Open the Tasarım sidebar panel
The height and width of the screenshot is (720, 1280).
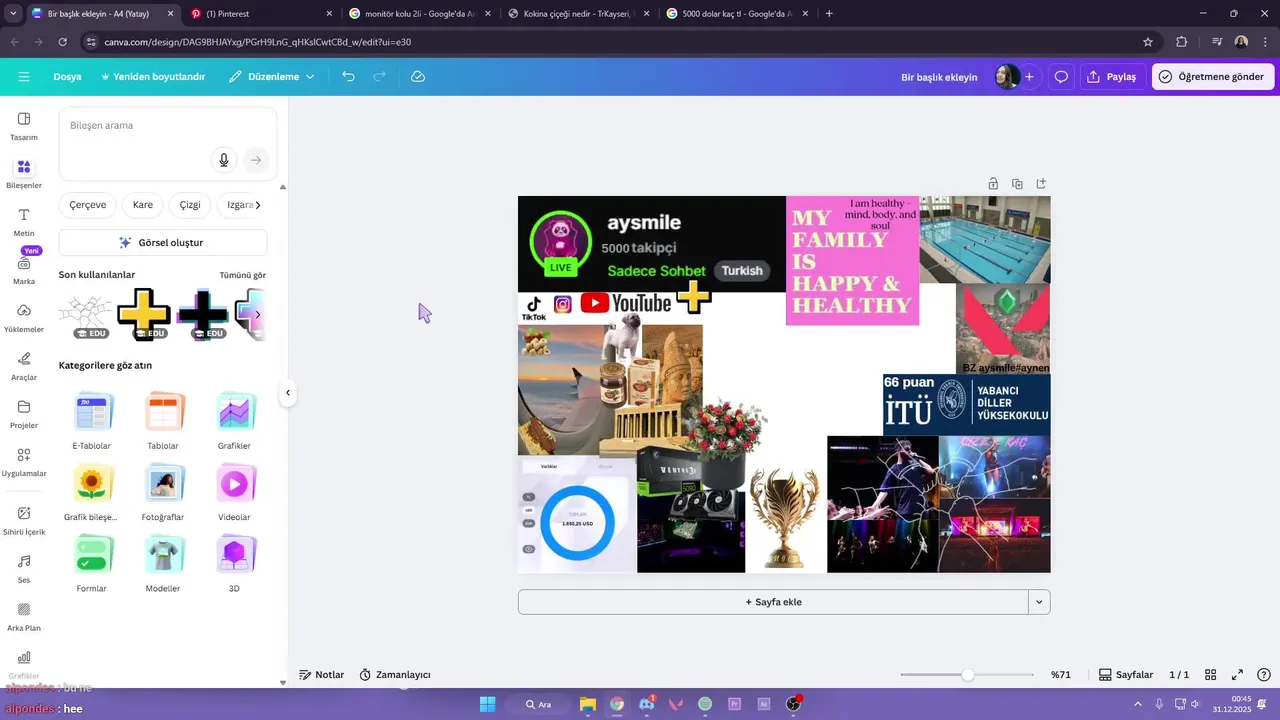[24, 126]
